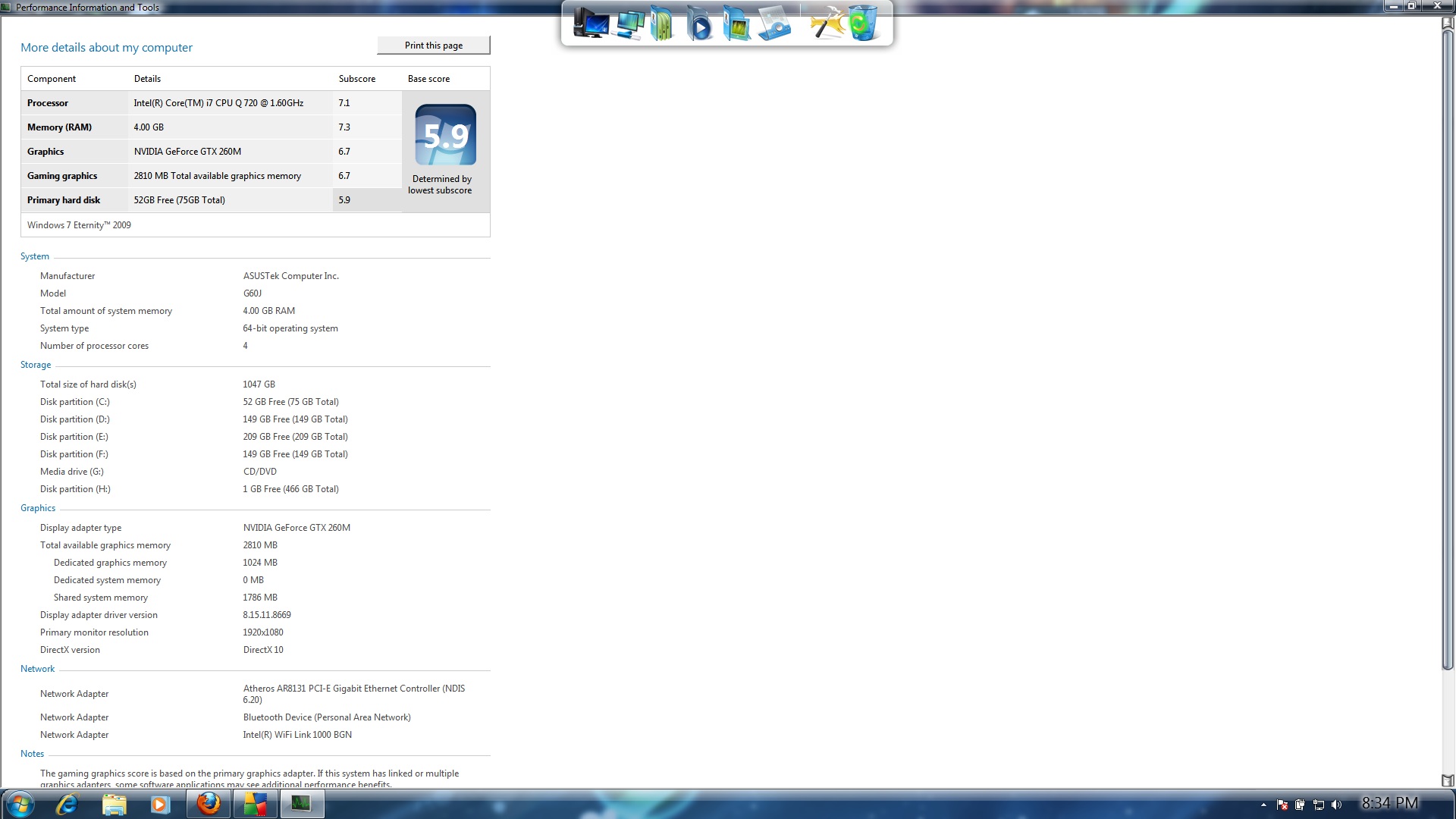The image size is (1456, 819).
Task: Click the Windows 7 Eternity 2009 text
Action: click(x=79, y=225)
